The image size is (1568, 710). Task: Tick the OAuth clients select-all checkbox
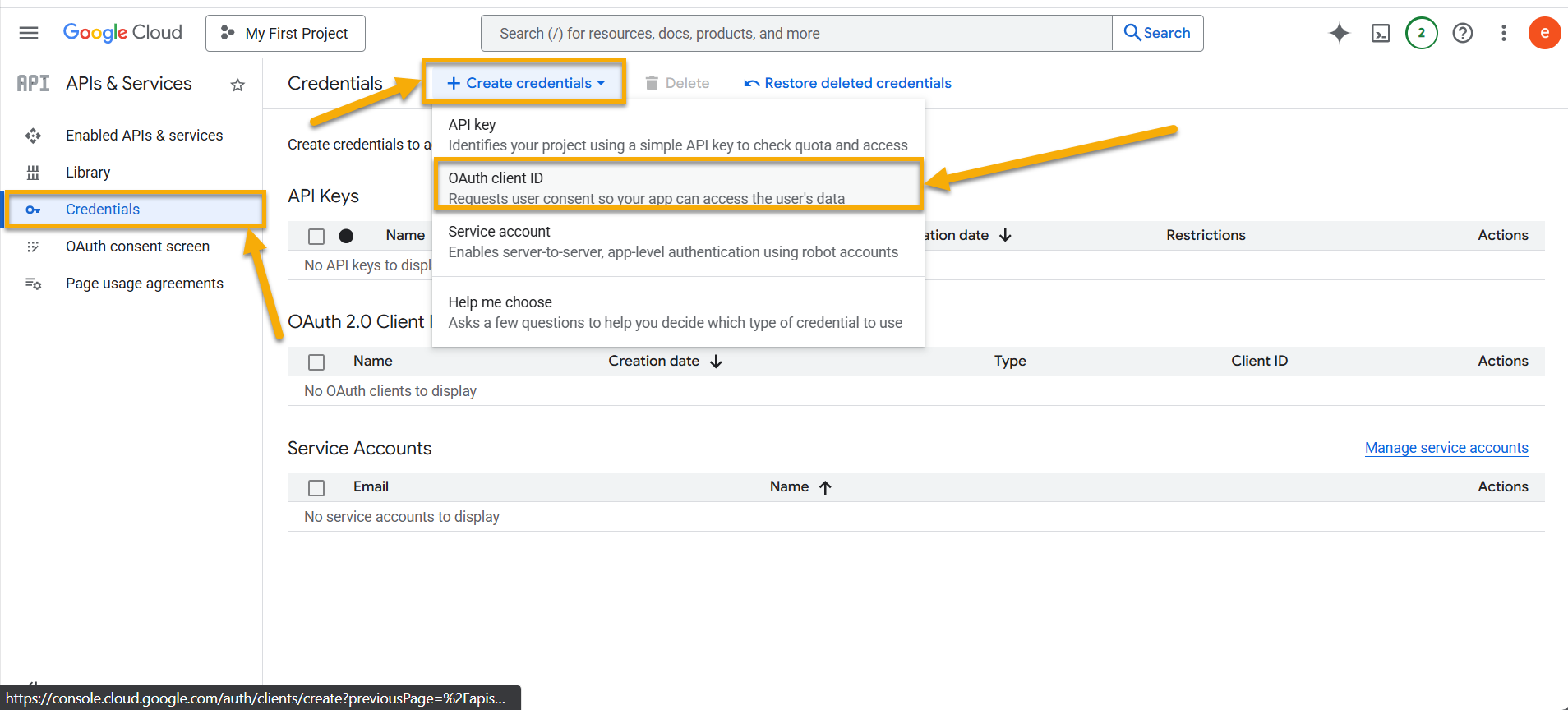tap(316, 362)
